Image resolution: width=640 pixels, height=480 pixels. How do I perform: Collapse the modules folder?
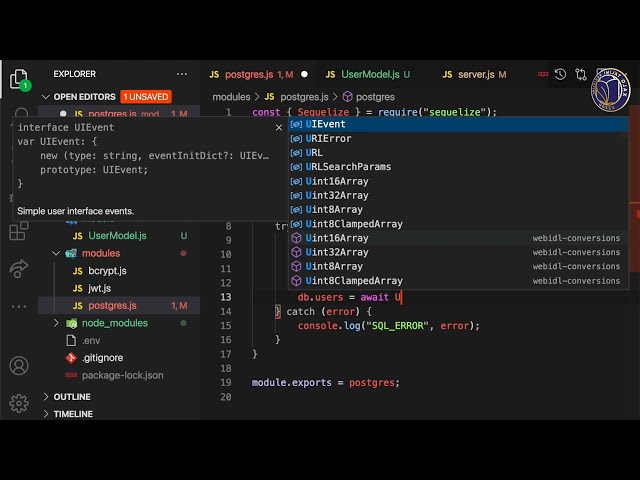(56, 253)
